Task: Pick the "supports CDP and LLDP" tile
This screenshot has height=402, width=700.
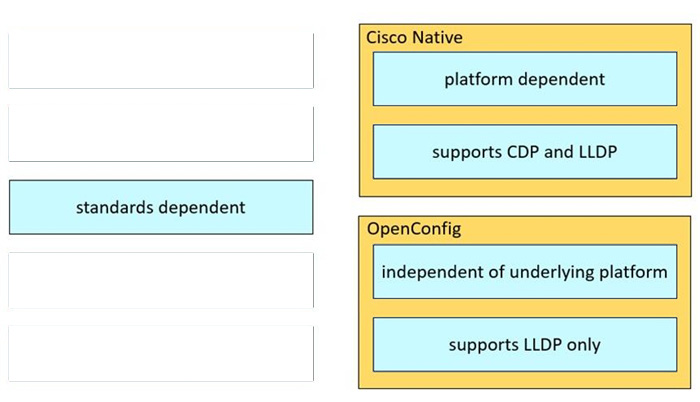Action: [524, 152]
